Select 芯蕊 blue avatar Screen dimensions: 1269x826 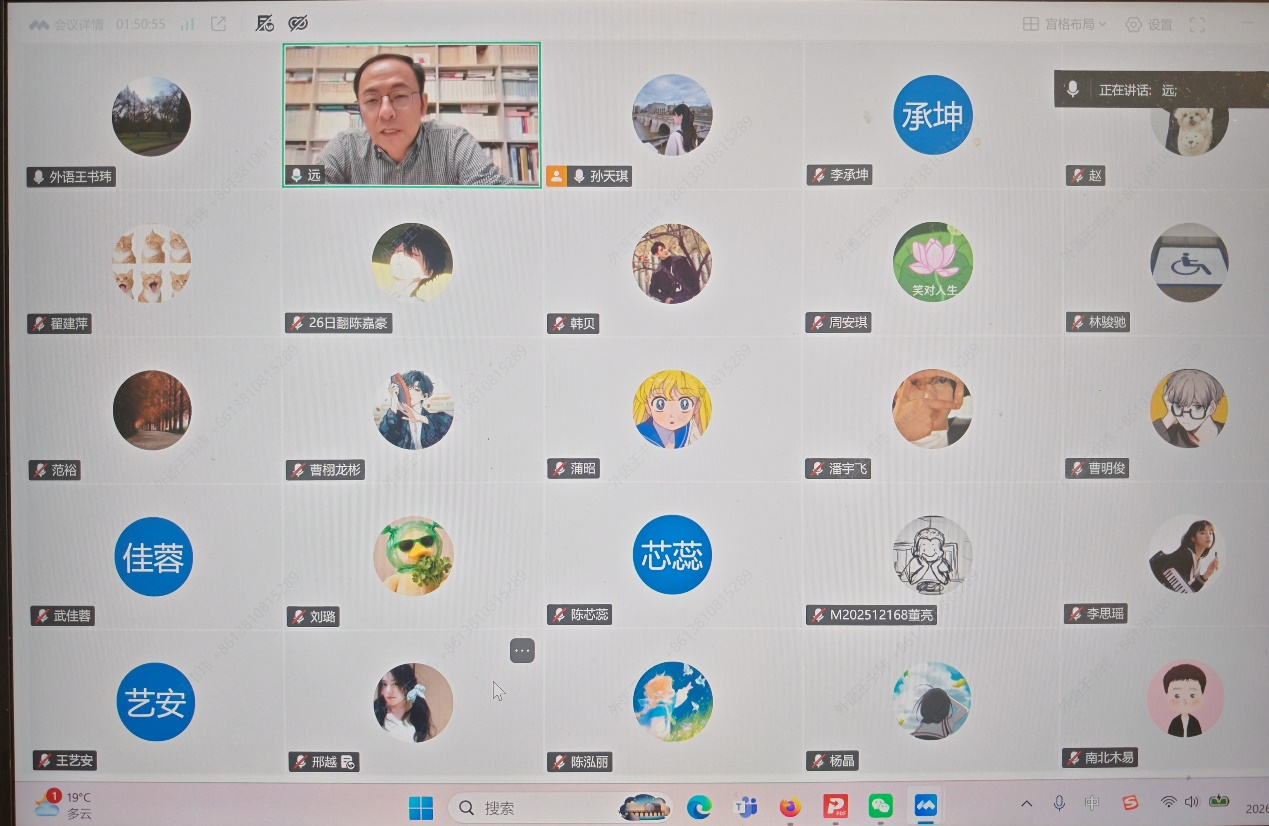(x=672, y=555)
